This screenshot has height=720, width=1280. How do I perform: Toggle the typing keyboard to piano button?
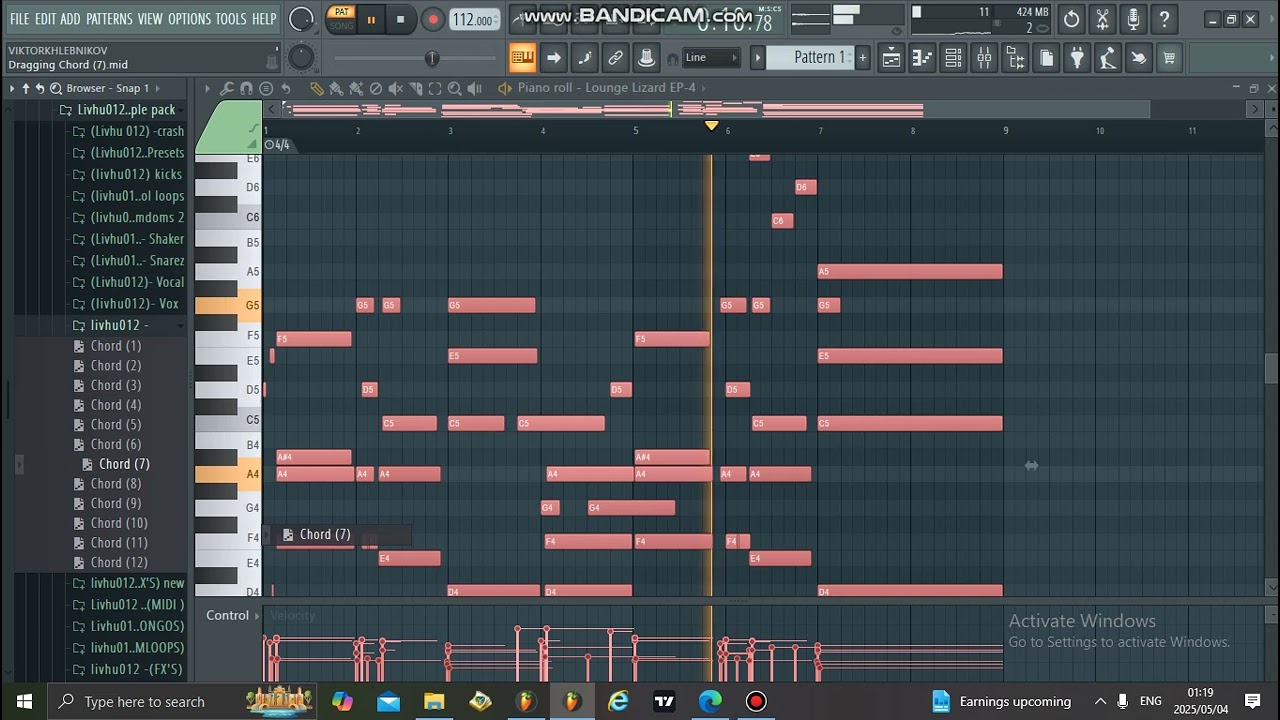pyautogui.click(x=523, y=58)
